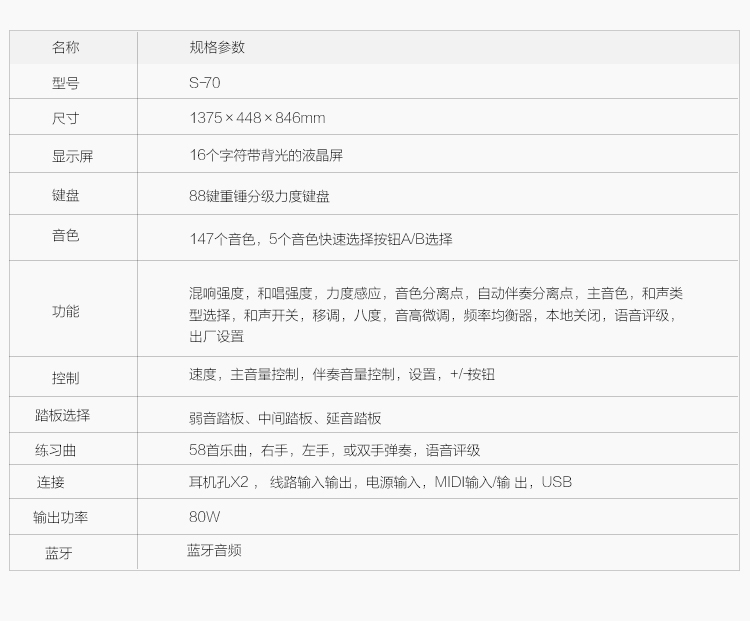This screenshot has height=621, width=750.
Task: Select the connection text starting with '耳机孔X2'
Action: point(380,482)
